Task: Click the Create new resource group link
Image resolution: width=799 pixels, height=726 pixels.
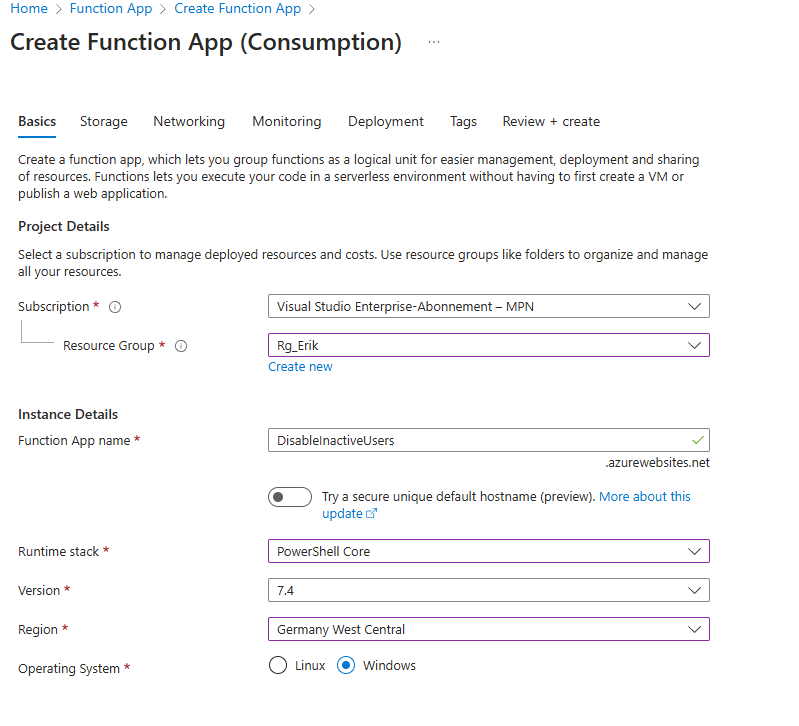Action: click(x=300, y=367)
